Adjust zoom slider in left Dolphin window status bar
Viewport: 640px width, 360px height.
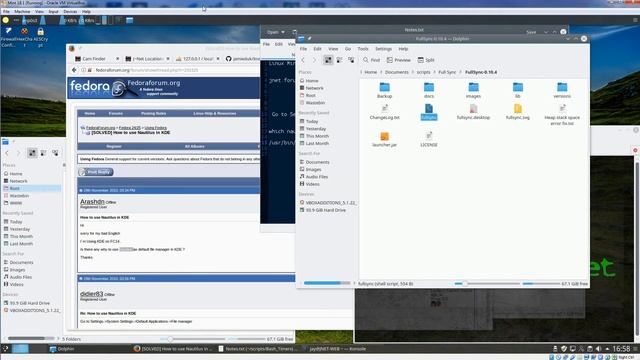pos(170,339)
